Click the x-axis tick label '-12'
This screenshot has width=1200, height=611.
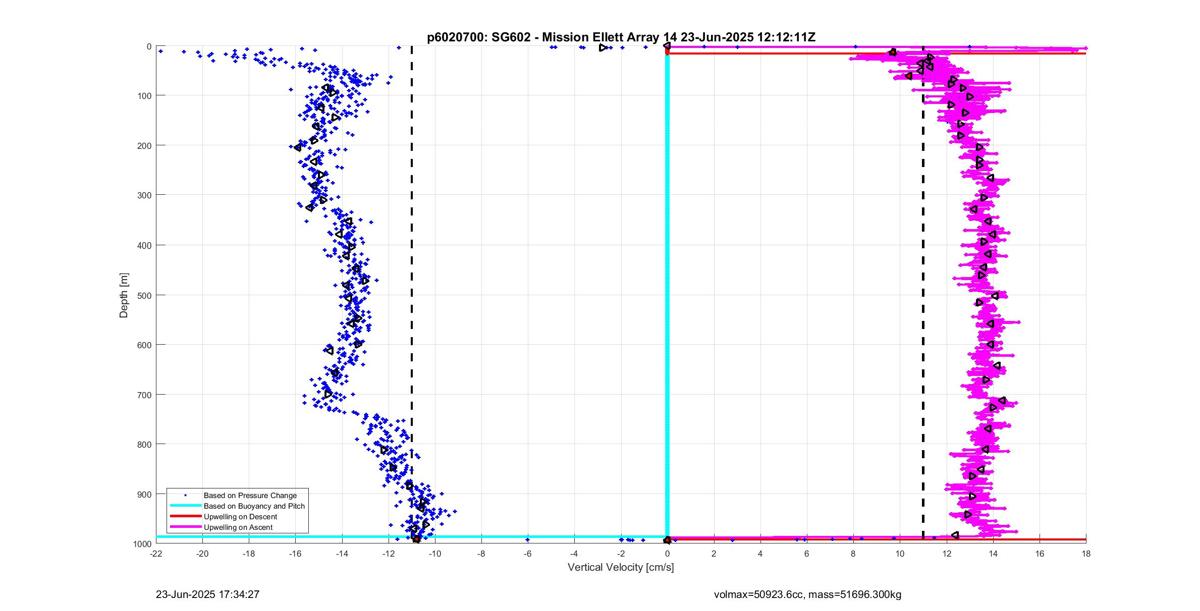coord(389,553)
